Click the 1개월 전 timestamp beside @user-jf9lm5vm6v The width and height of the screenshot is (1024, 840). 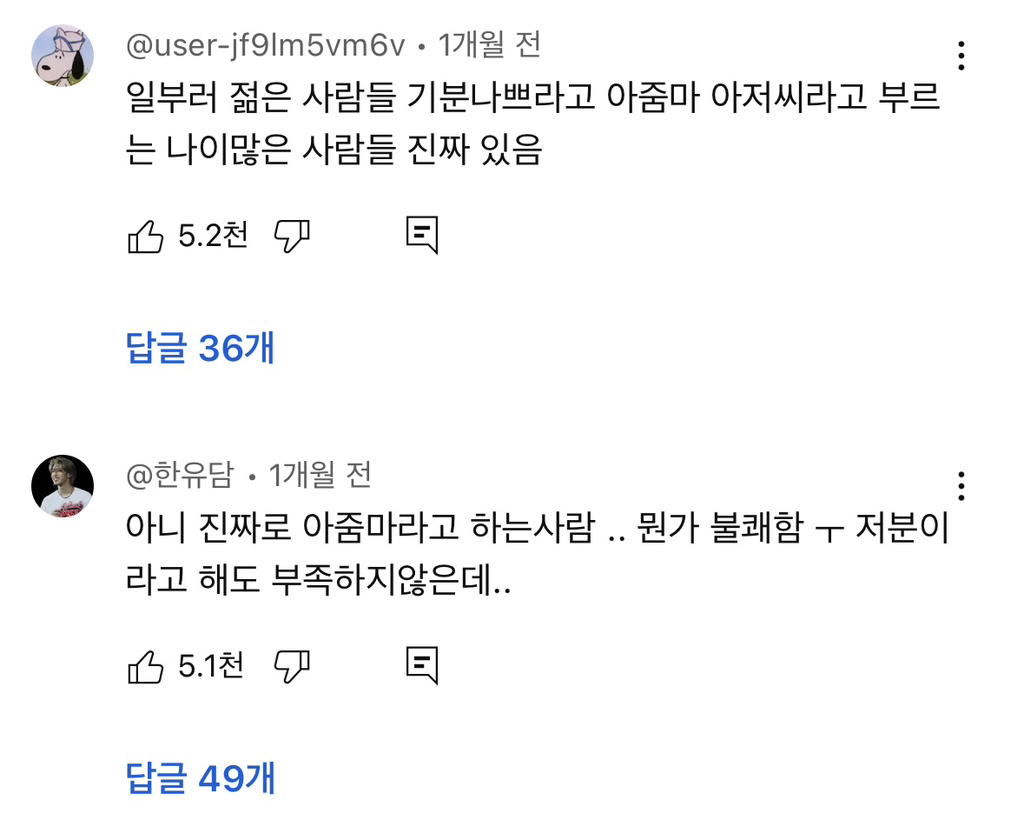[490, 45]
